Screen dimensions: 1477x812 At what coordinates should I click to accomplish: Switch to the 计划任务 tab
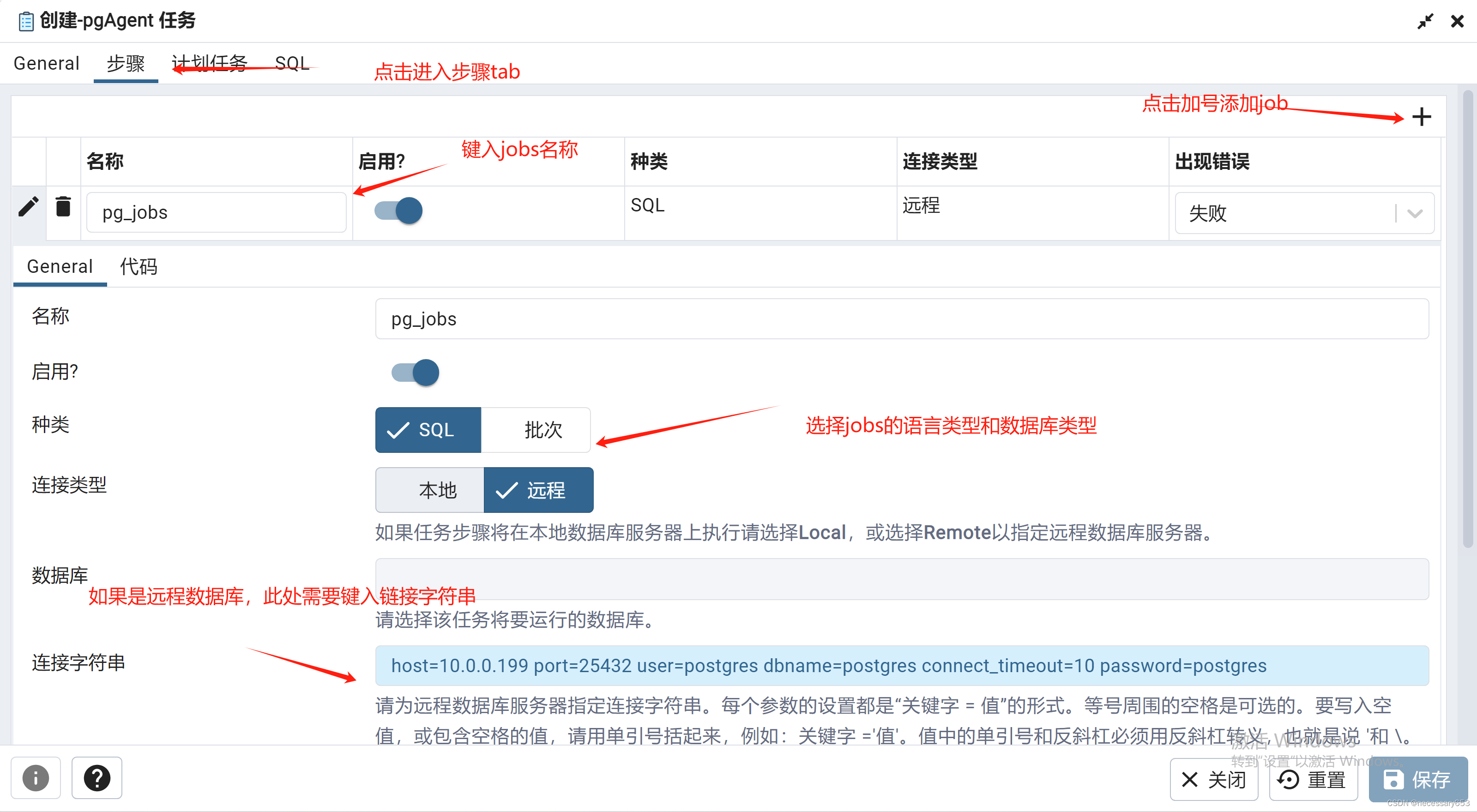click(x=209, y=63)
